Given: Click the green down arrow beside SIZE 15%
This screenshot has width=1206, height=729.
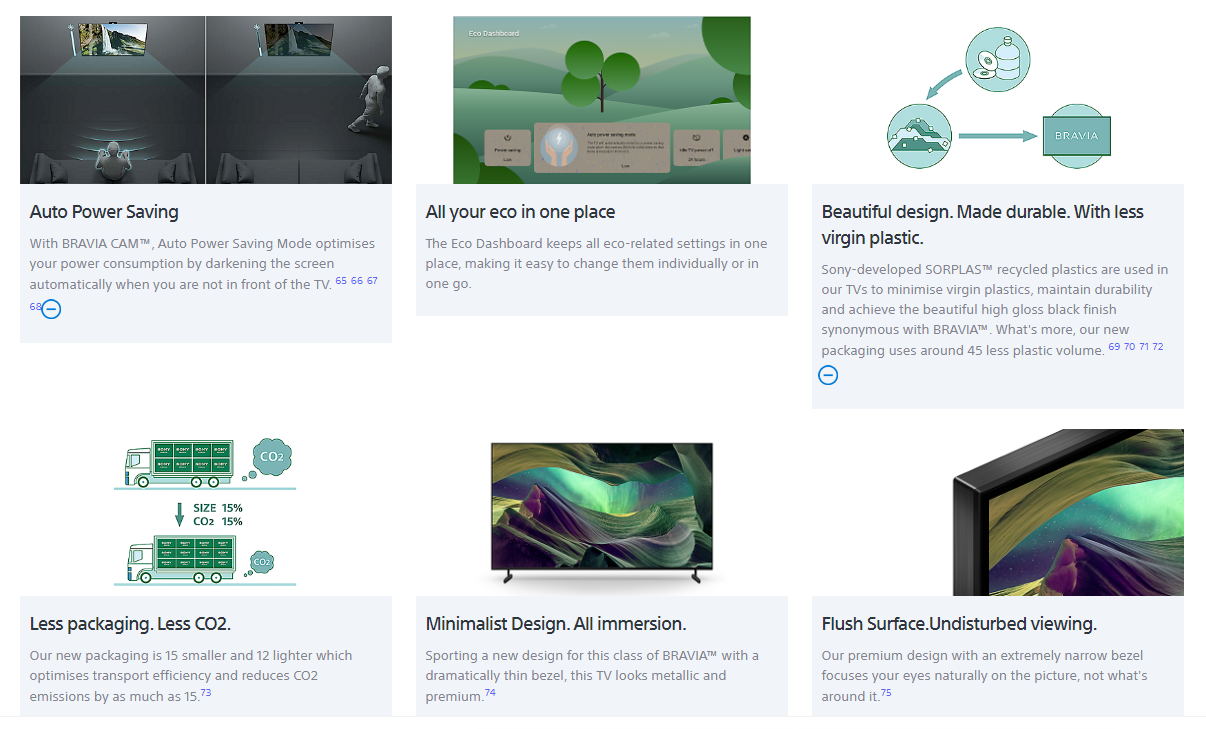Looking at the screenshot, I should [x=180, y=514].
